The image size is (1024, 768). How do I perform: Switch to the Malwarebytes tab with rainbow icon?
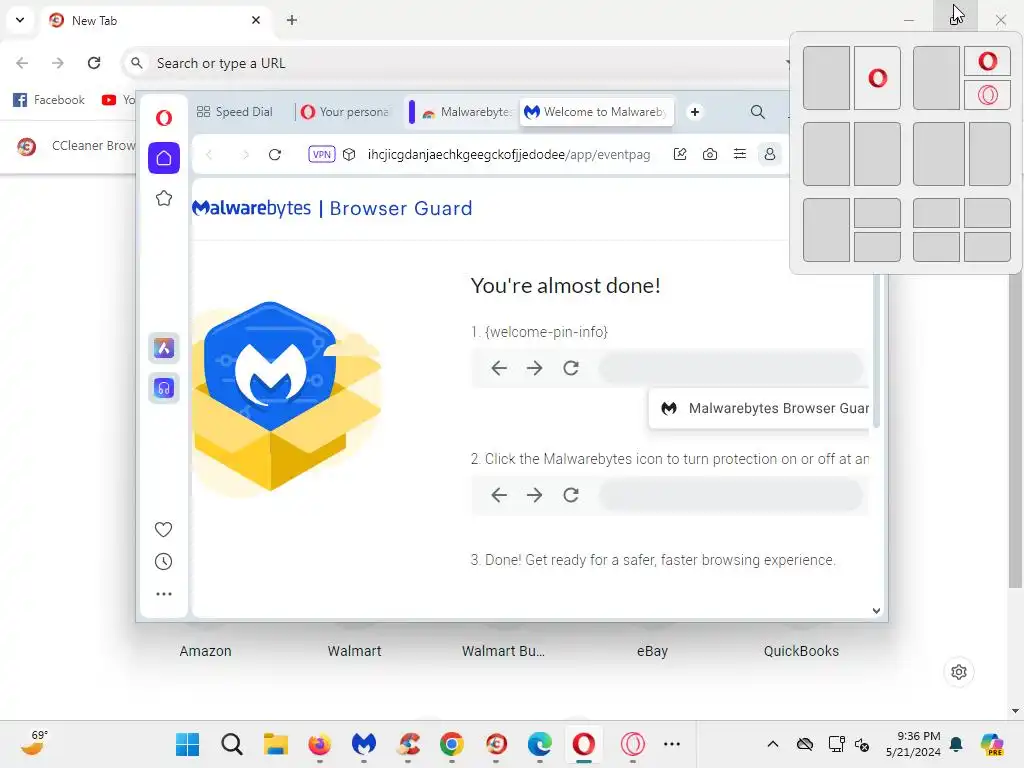[x=464, y=112]
